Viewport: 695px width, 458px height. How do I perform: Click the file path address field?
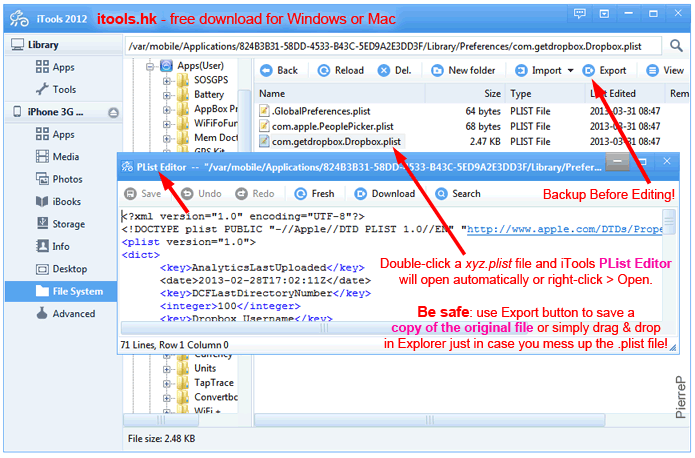pyautogui.click(x=393, y=46)
